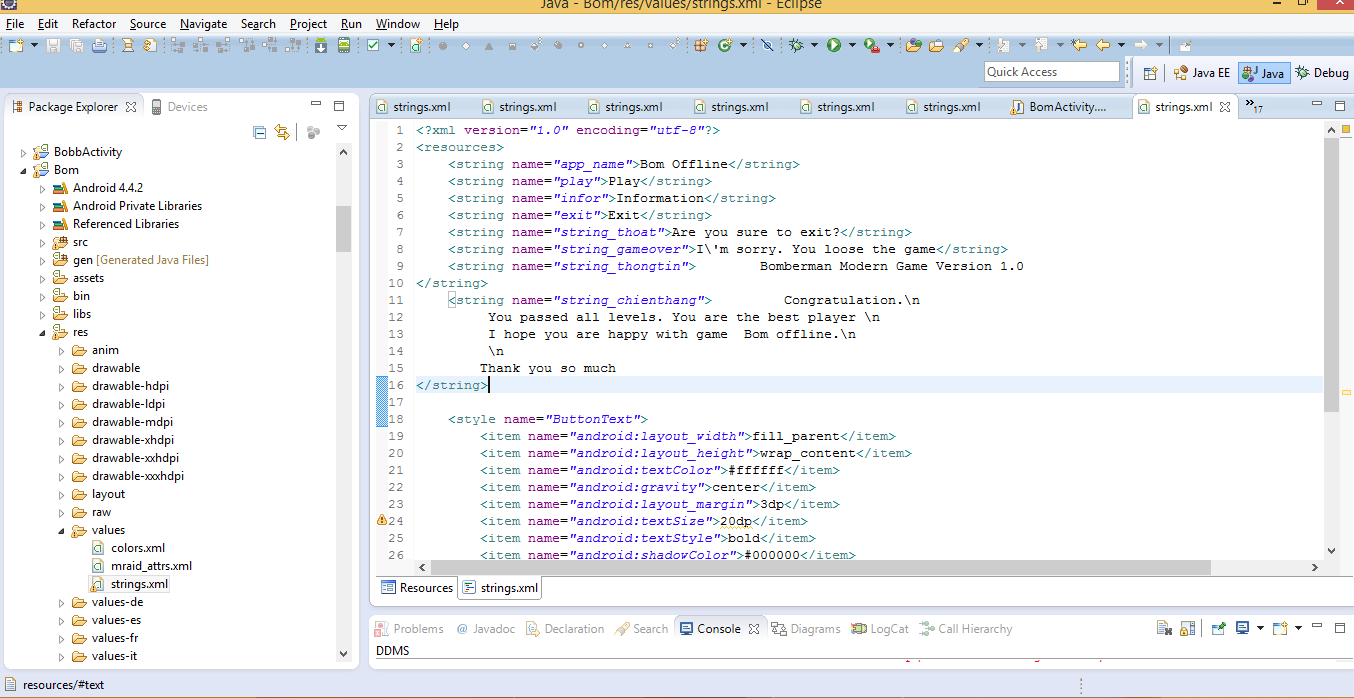Go to Last Edit Location icon

[1078, 45]
